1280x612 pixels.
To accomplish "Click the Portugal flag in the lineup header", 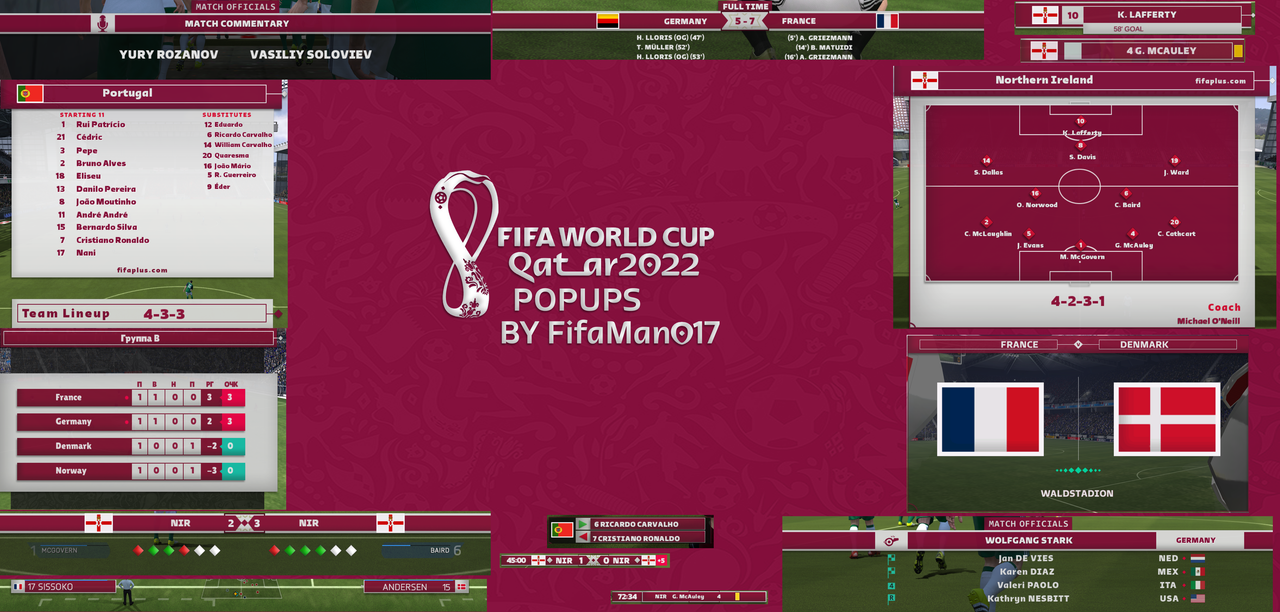I will click(30, 94).
